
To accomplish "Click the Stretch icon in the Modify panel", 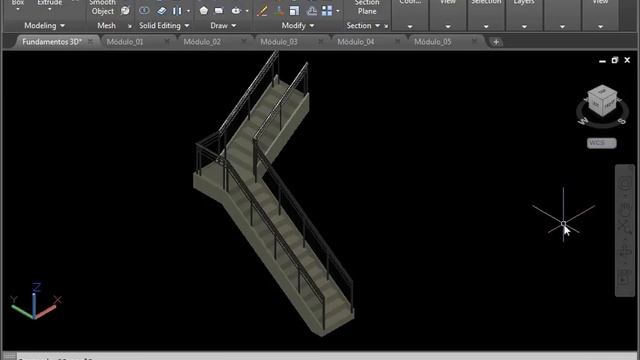I will tap(311, 11).
